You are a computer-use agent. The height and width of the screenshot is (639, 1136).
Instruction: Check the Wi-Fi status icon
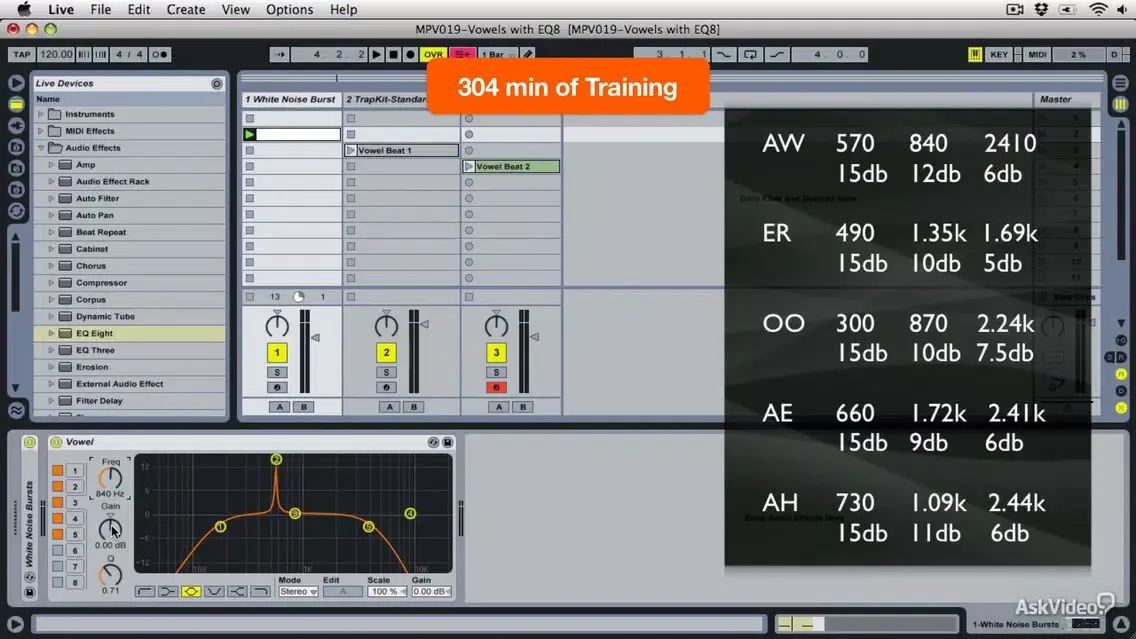pyautogui.click(x=1098, y=9)
